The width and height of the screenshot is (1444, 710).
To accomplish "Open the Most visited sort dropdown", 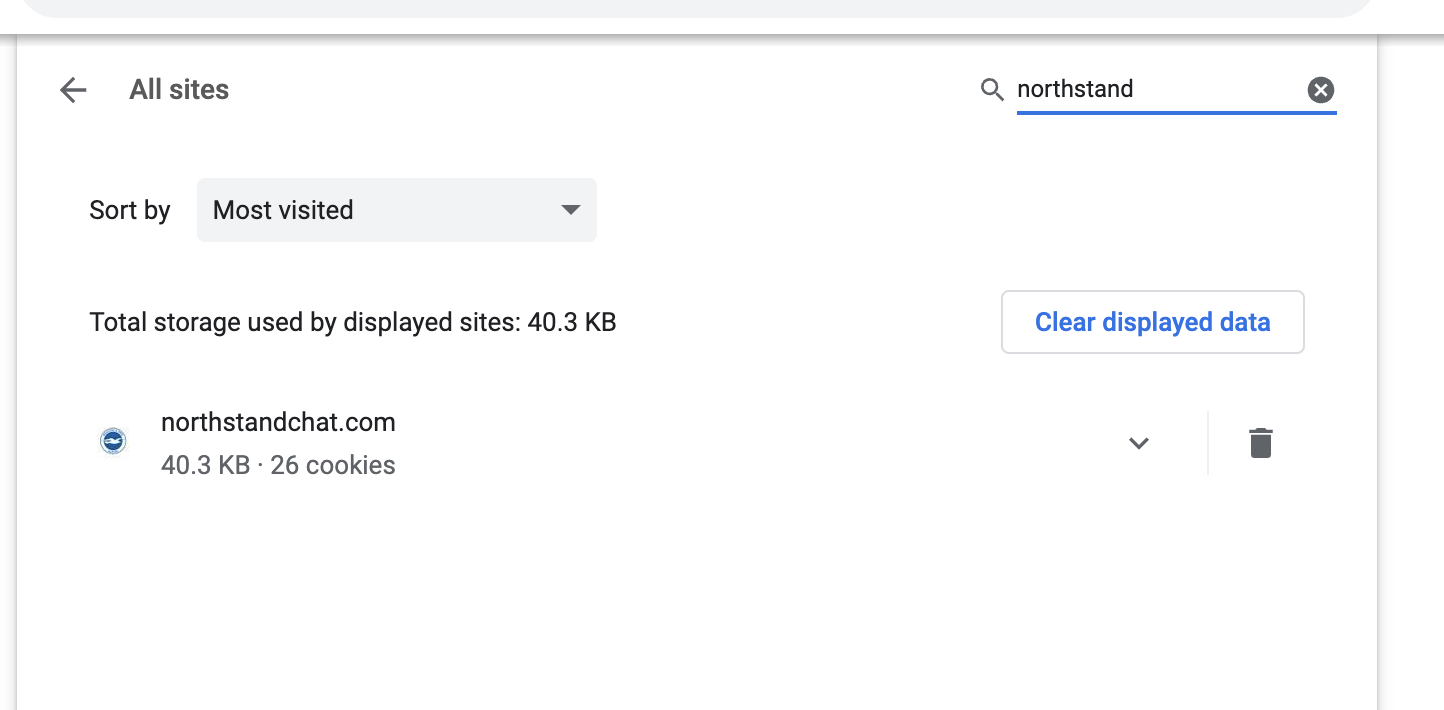I will click(397, 210).
